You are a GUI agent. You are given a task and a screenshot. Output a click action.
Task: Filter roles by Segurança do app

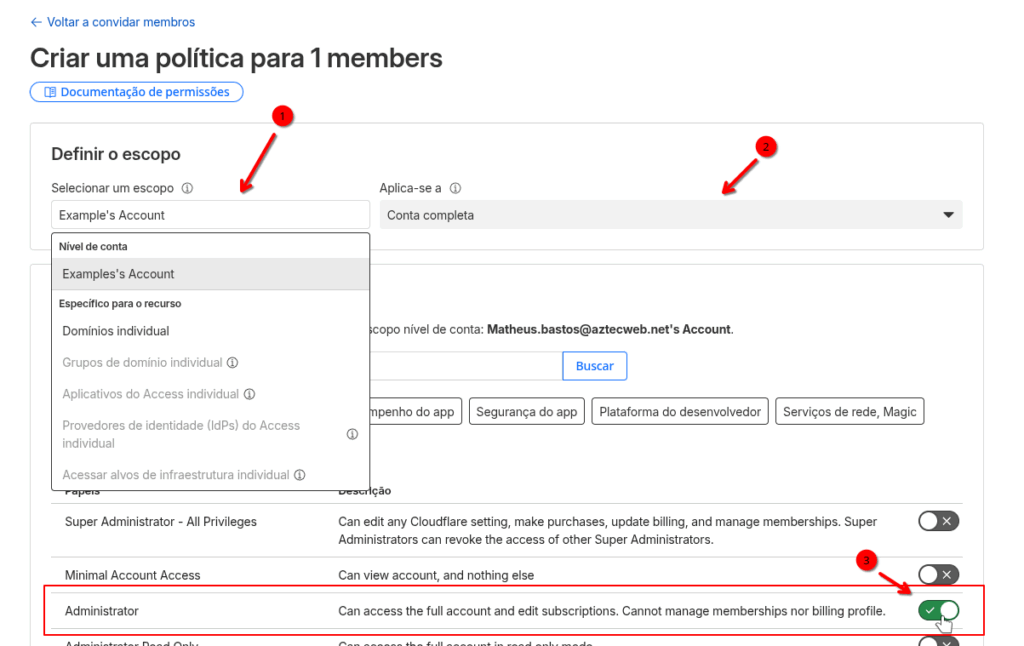pyautogui.click(x=526, y=411)
